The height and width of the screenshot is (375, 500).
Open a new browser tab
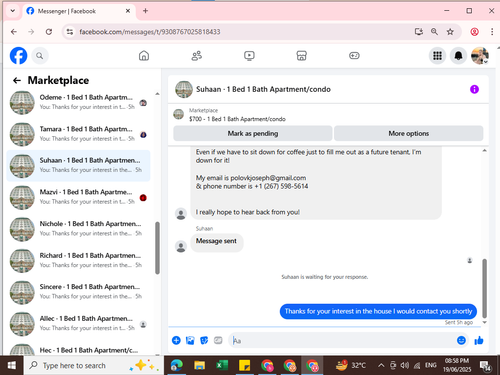[145, 11]
